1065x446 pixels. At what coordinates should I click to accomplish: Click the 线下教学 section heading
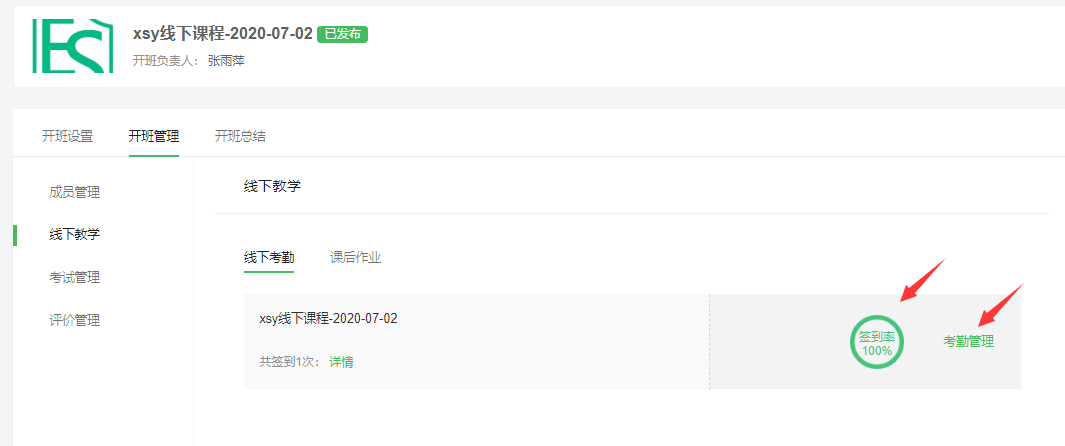272,186
